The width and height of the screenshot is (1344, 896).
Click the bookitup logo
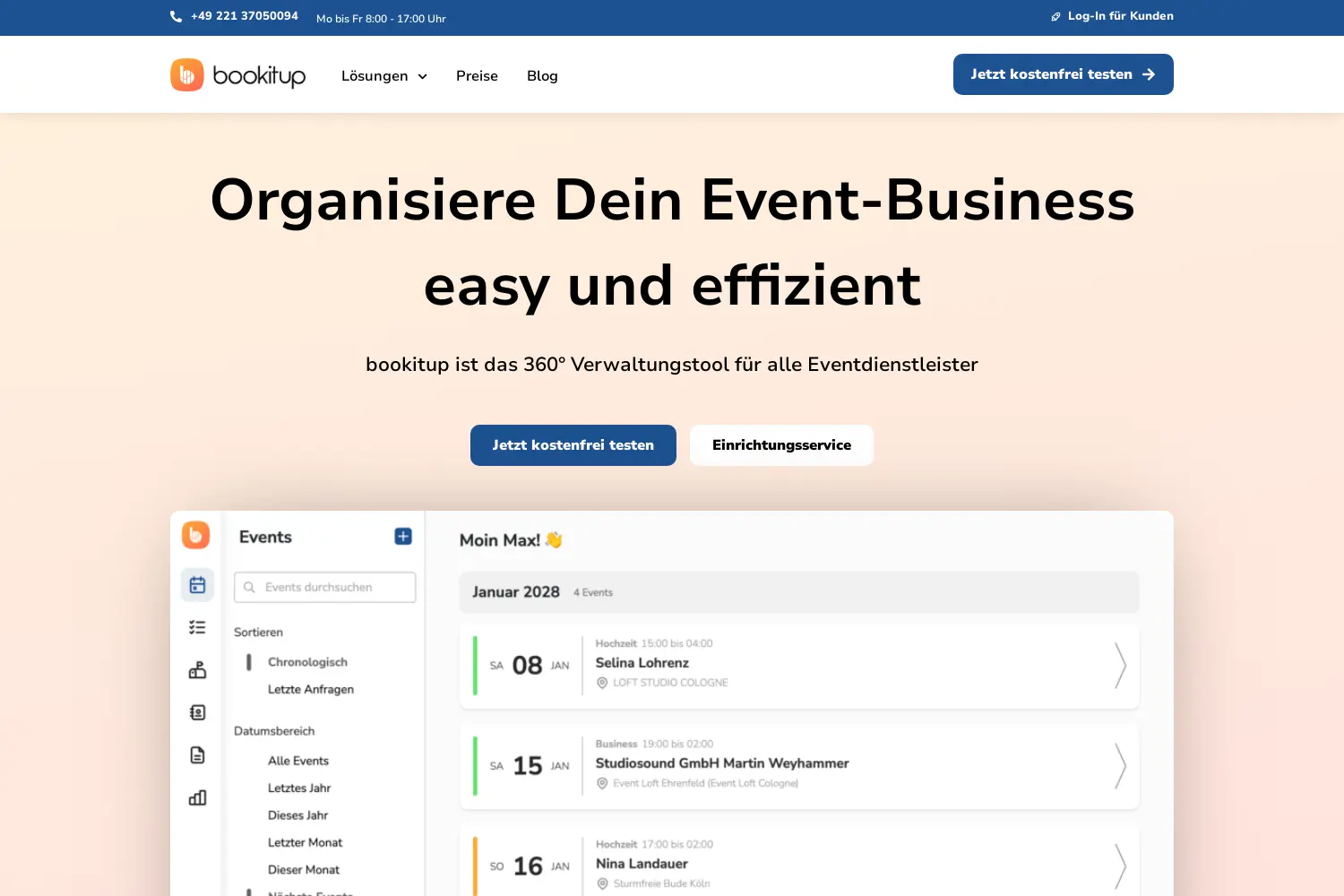pos(238,75)
